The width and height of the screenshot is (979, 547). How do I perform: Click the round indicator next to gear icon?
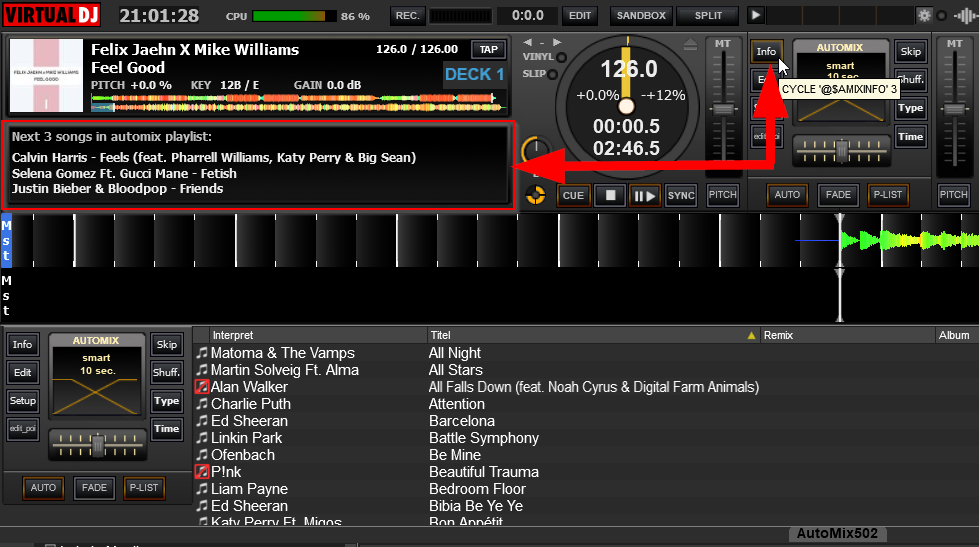[942, 16]
